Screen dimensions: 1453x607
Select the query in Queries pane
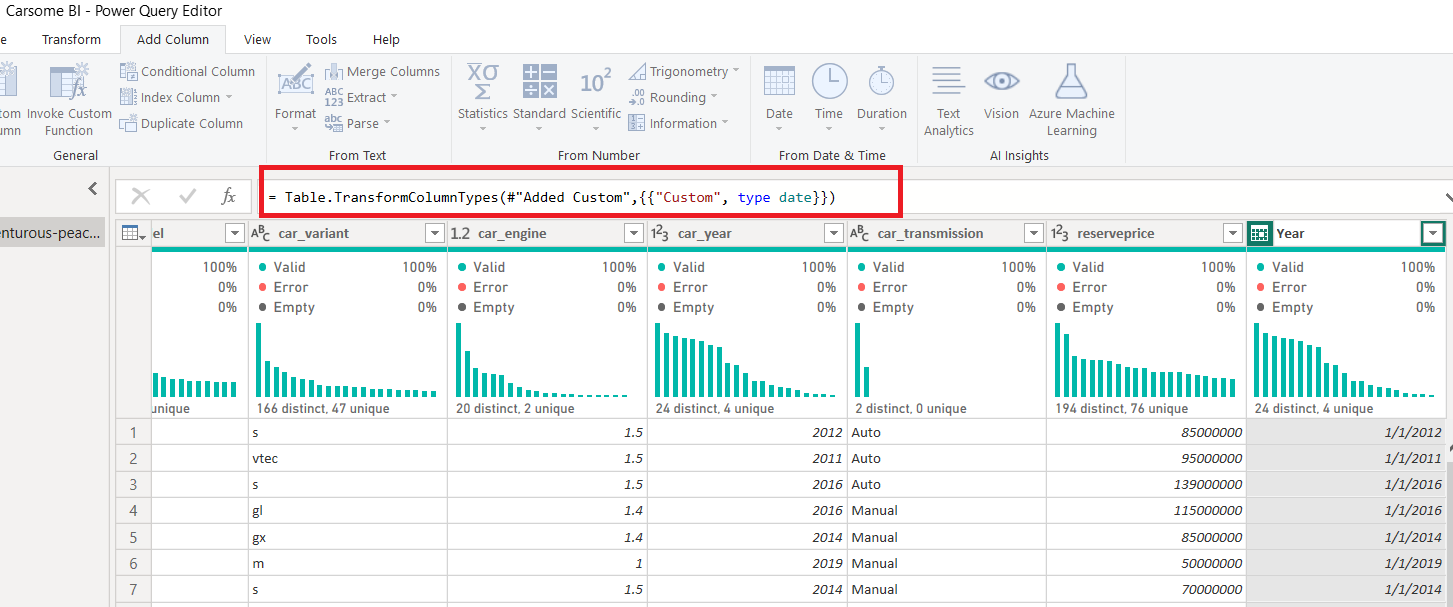51,233
